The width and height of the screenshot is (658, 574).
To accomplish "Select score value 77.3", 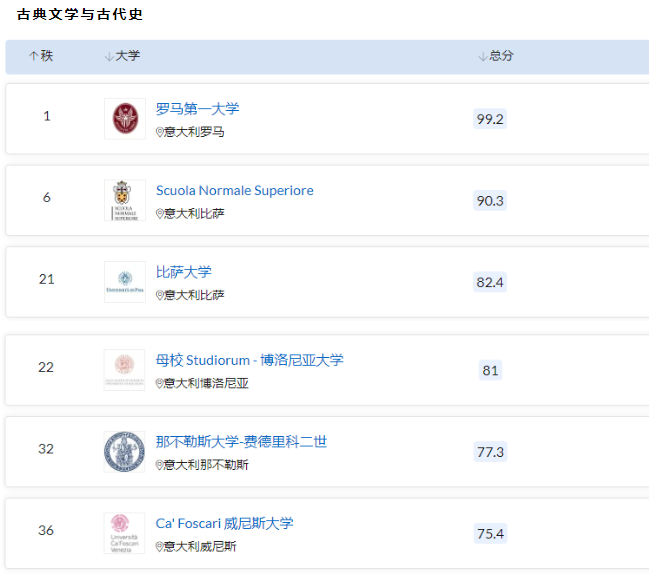I will coord(490,452).
